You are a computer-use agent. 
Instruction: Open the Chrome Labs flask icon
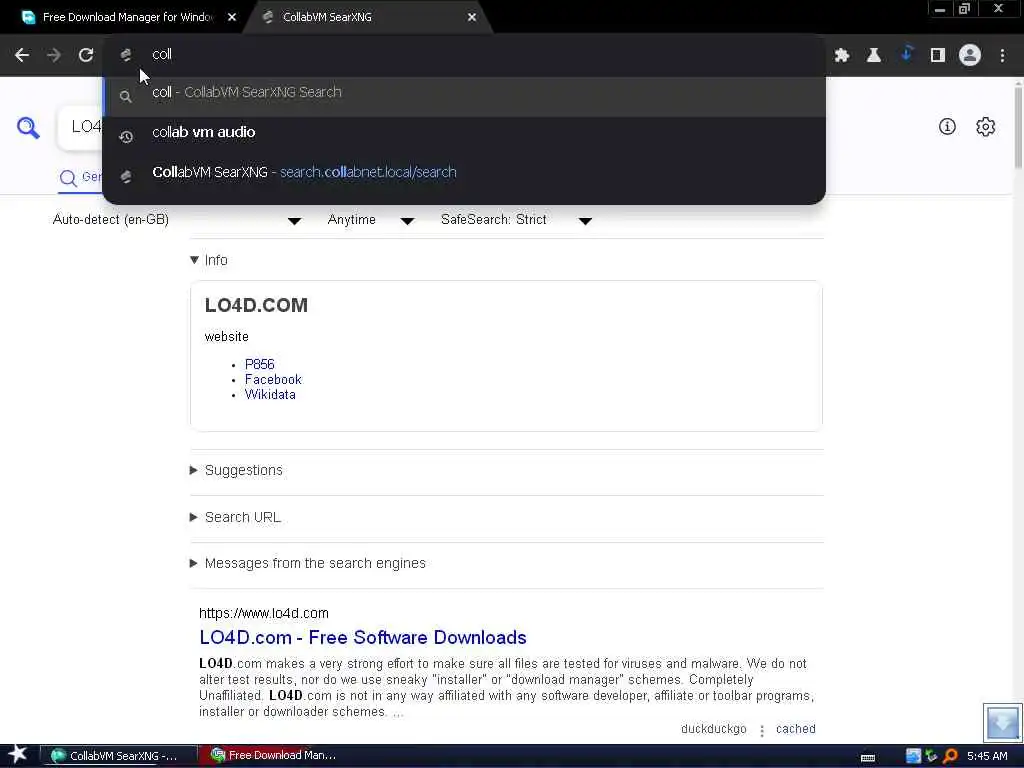(874, 56)
